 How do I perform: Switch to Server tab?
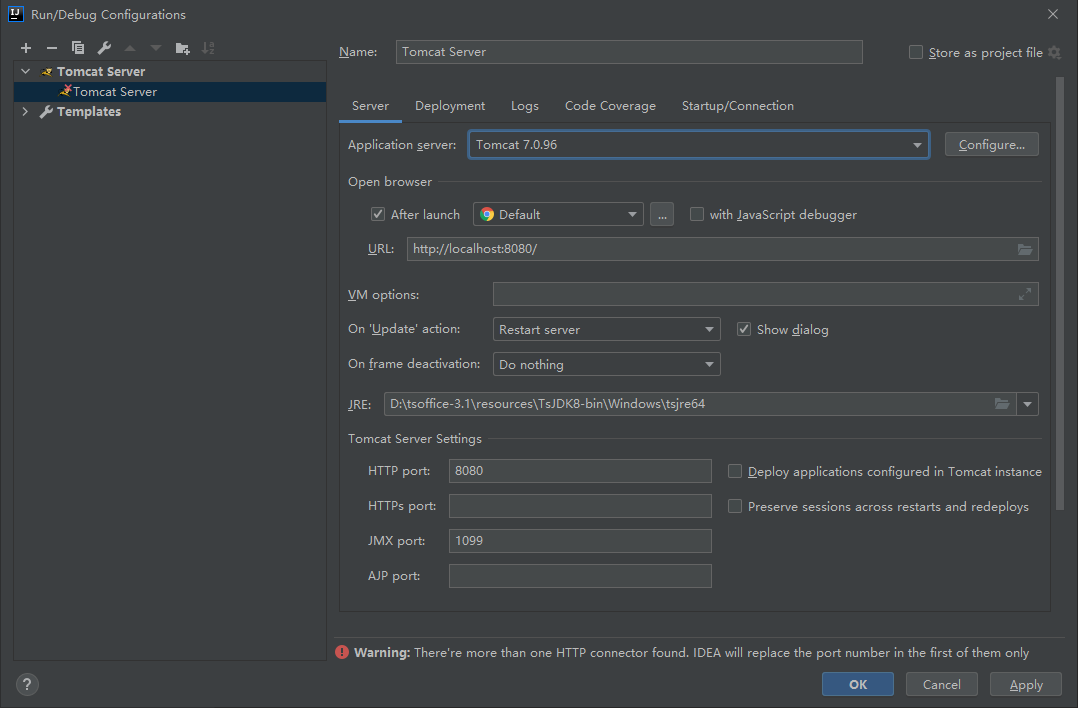pyautogui.click(x=370, y=106)
